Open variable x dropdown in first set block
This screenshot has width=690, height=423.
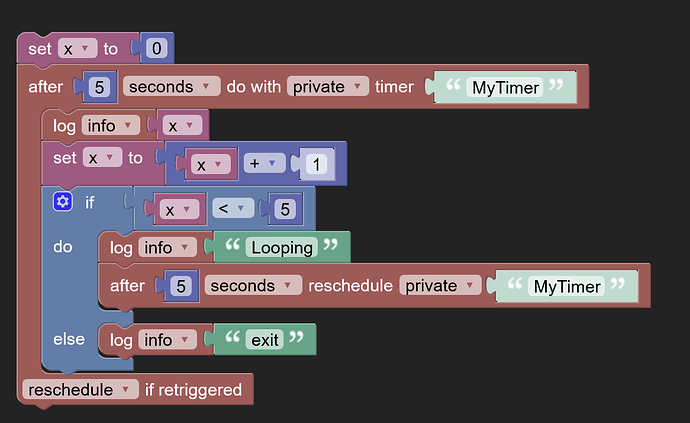point(77,48)
